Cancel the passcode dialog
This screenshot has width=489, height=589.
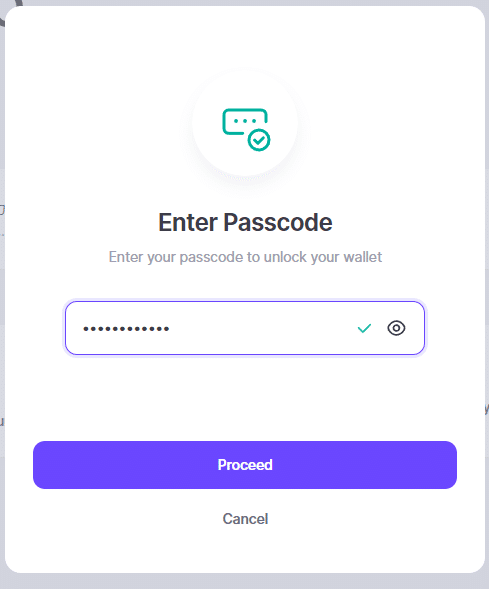click(x=245, y=519)
